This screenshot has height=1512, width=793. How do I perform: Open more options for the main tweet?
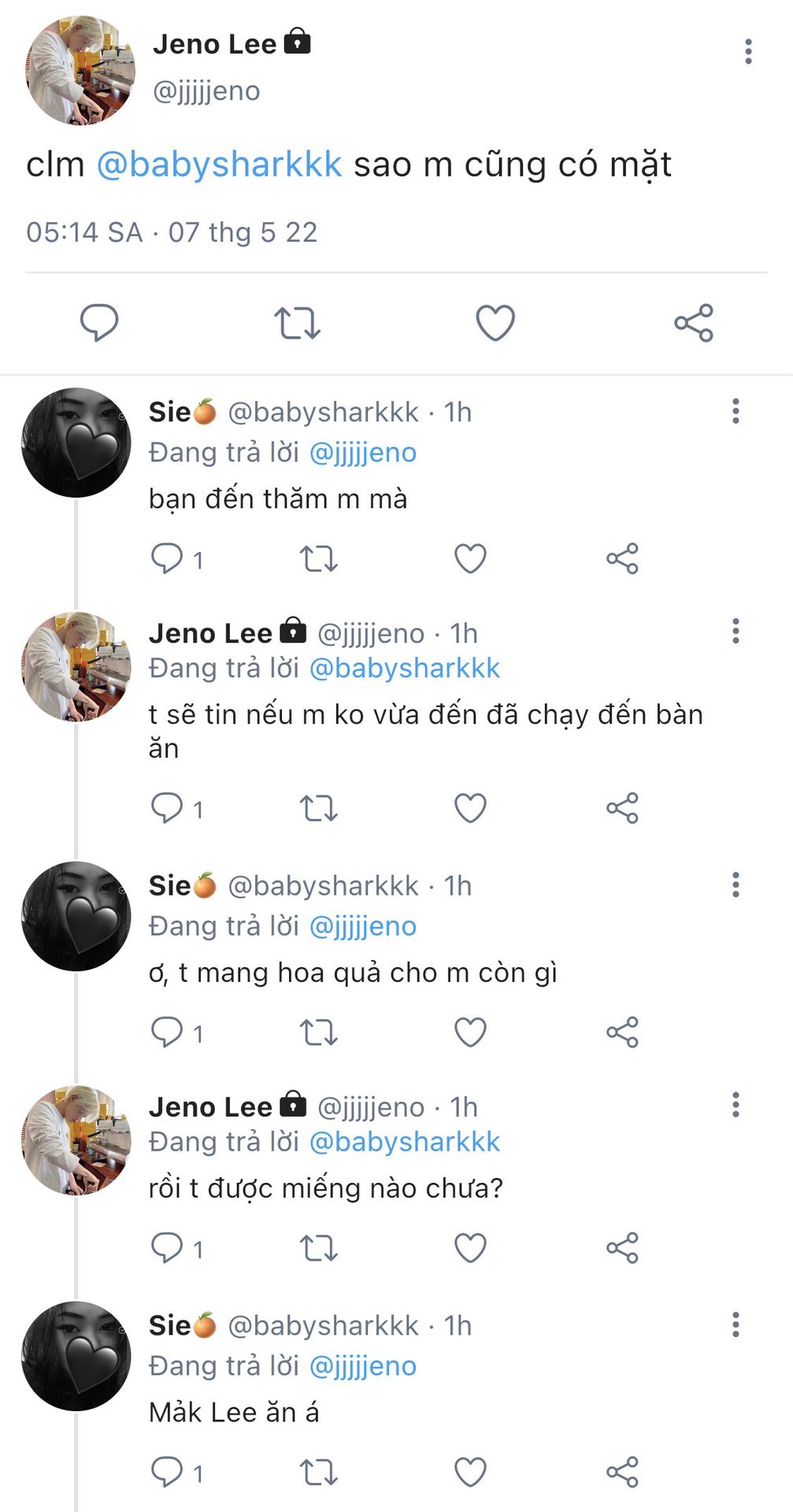(748, 52)
